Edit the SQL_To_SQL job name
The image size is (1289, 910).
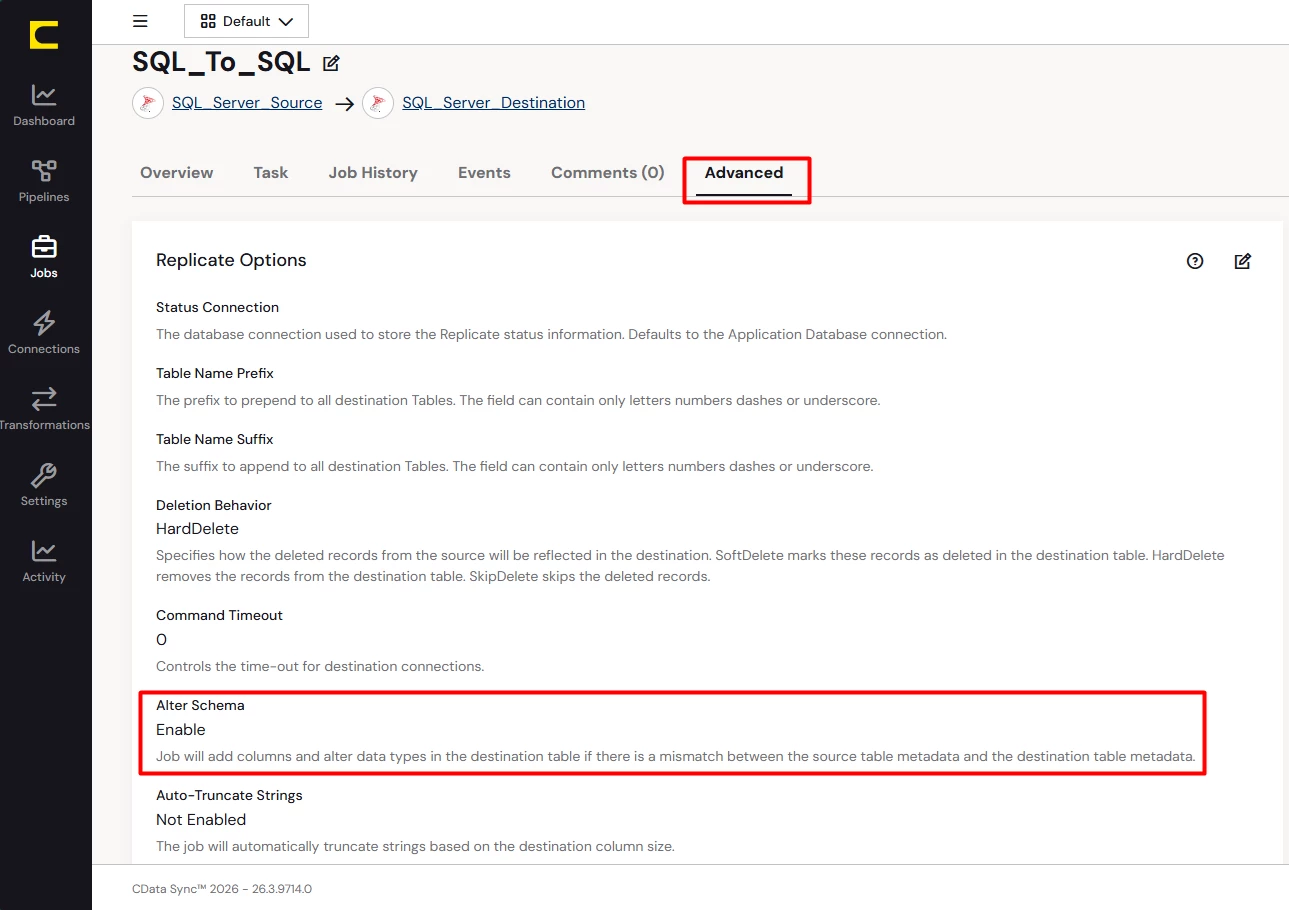(331, 63)
